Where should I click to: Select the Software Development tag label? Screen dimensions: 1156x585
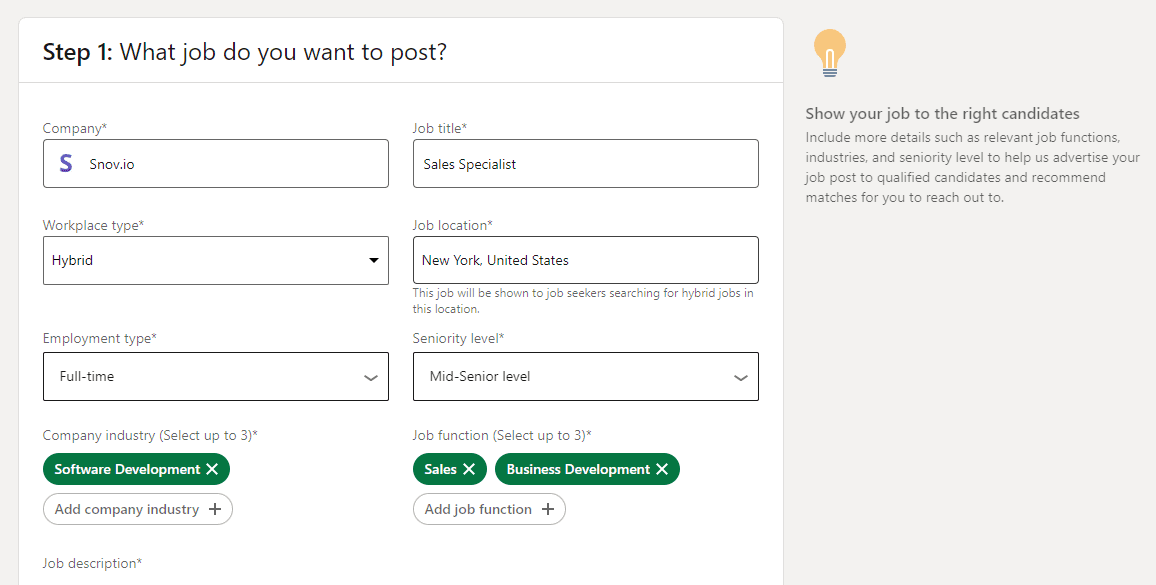point(127,469)
